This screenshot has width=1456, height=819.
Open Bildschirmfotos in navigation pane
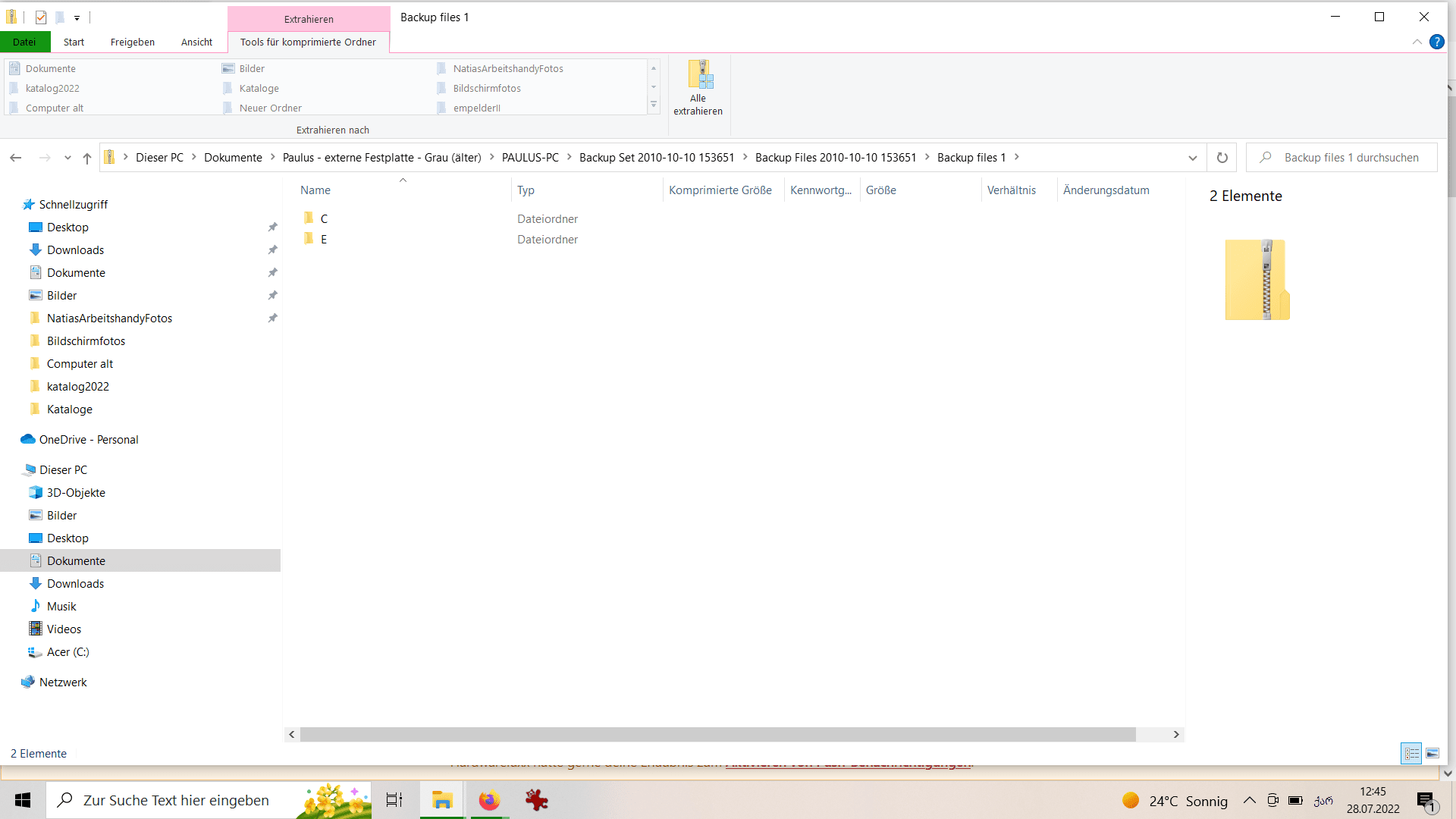86,341
